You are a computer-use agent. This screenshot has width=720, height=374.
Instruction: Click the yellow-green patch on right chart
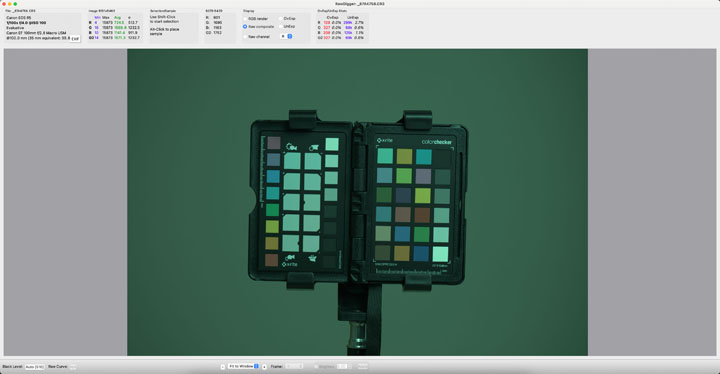(x=422, y=195)
